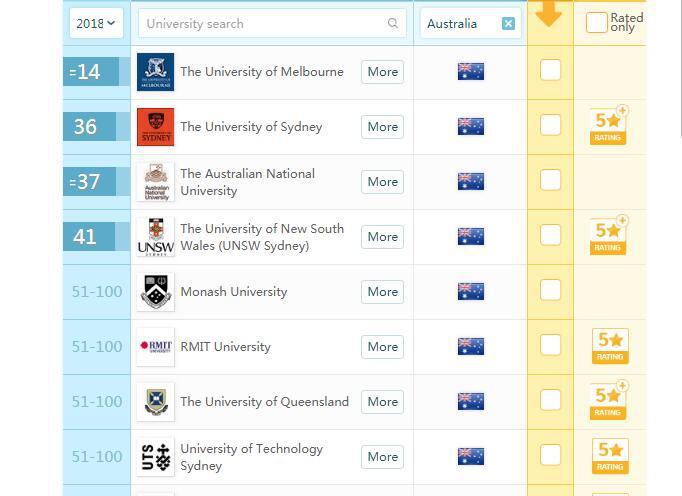
Task: Click the UTS logo icon
Action: (155, 457)
